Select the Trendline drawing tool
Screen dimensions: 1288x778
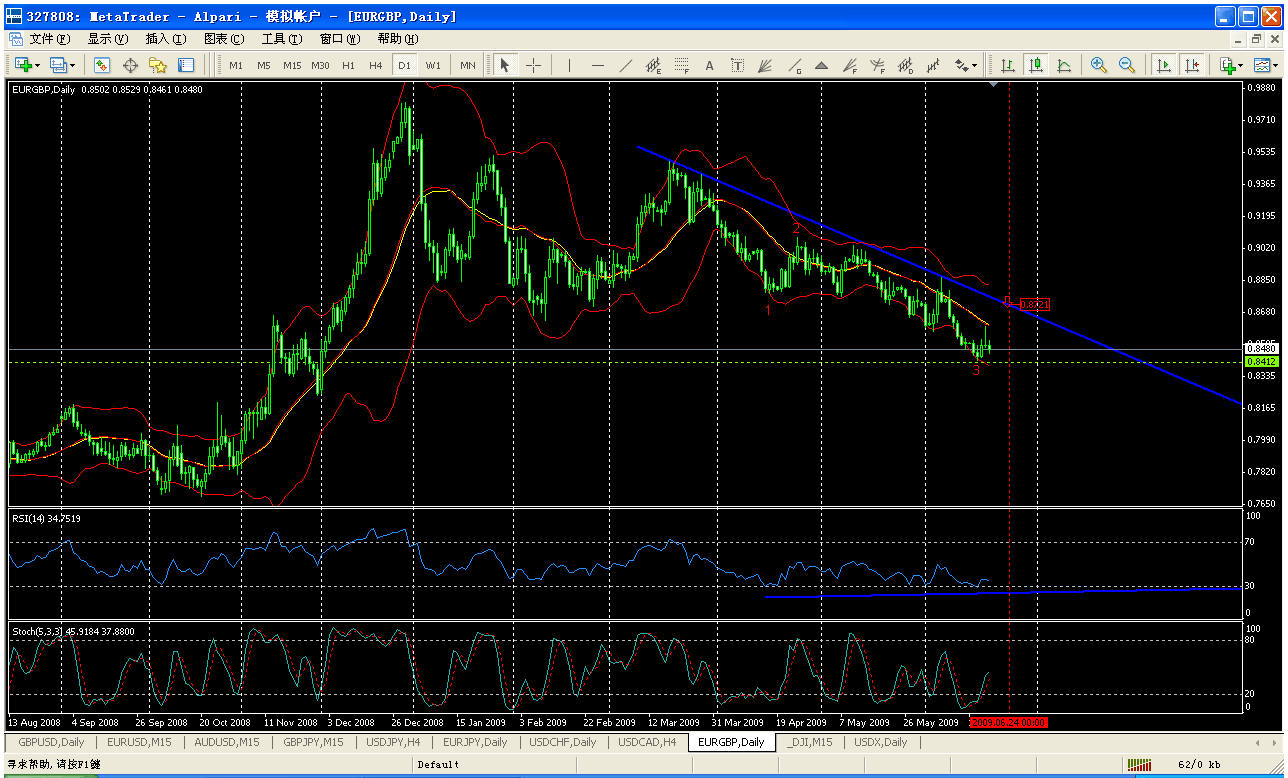(625, 65)
